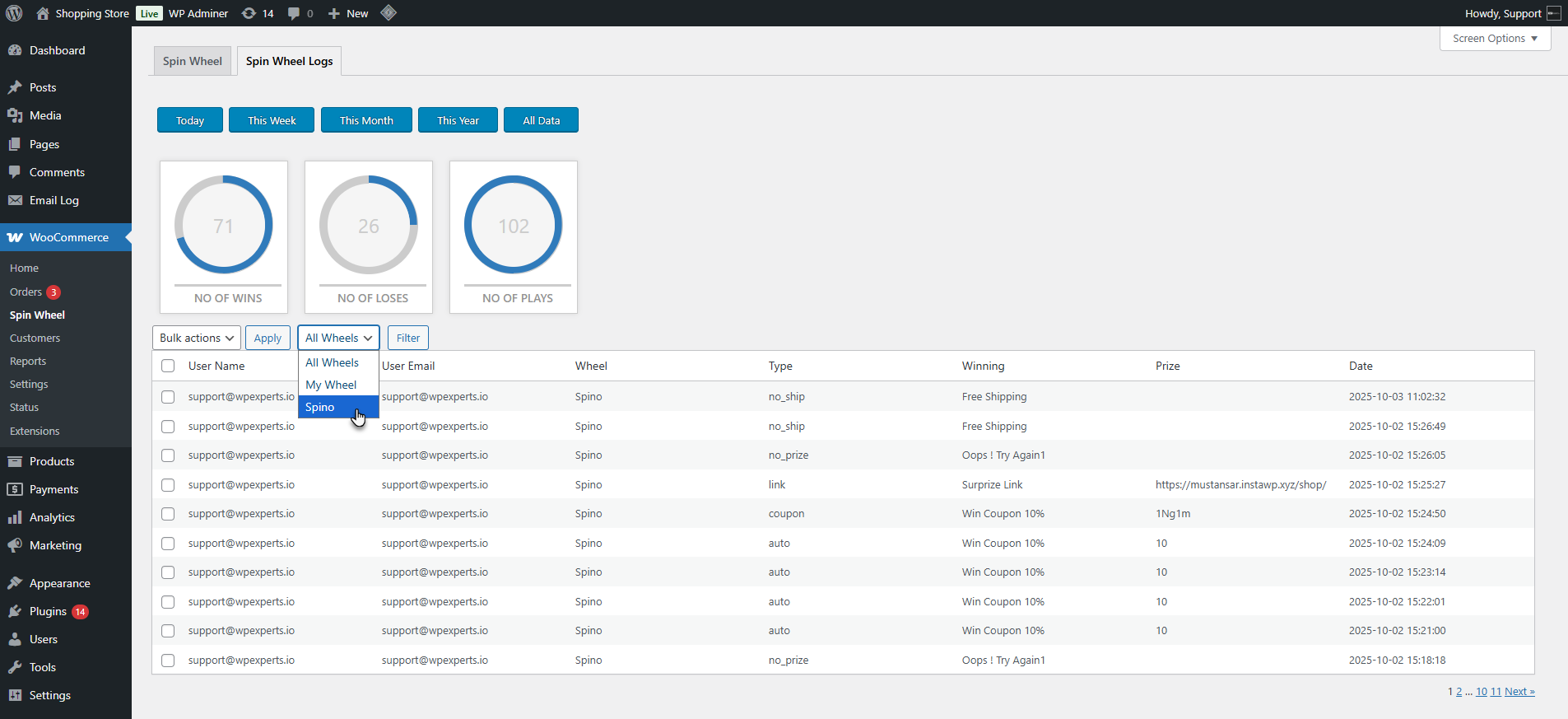This screenshot has width=1568, height=719.
Task: Open the Media library menu
Action: pos(45,115)
